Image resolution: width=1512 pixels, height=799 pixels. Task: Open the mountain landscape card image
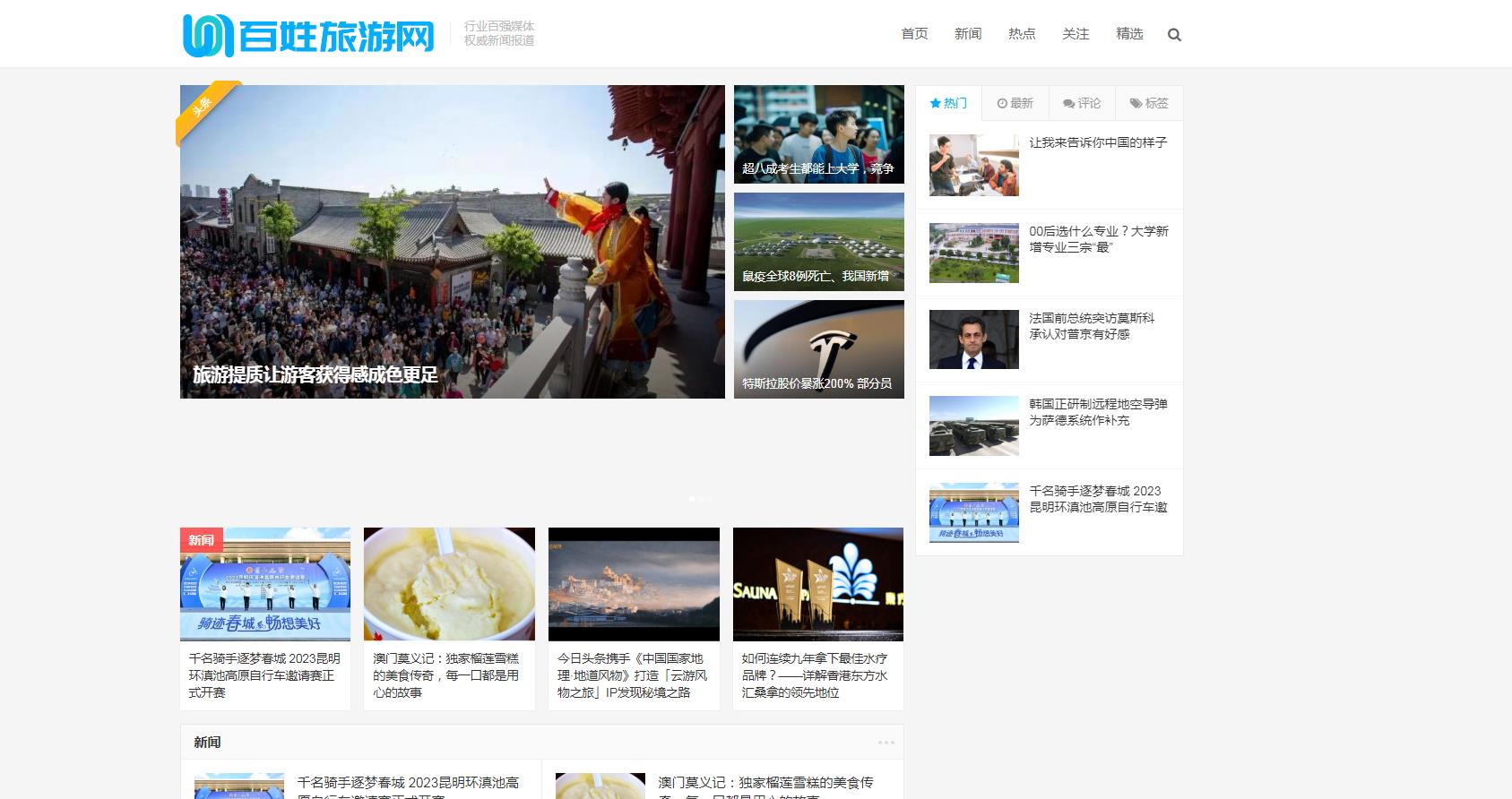click(x=634, y=584)
